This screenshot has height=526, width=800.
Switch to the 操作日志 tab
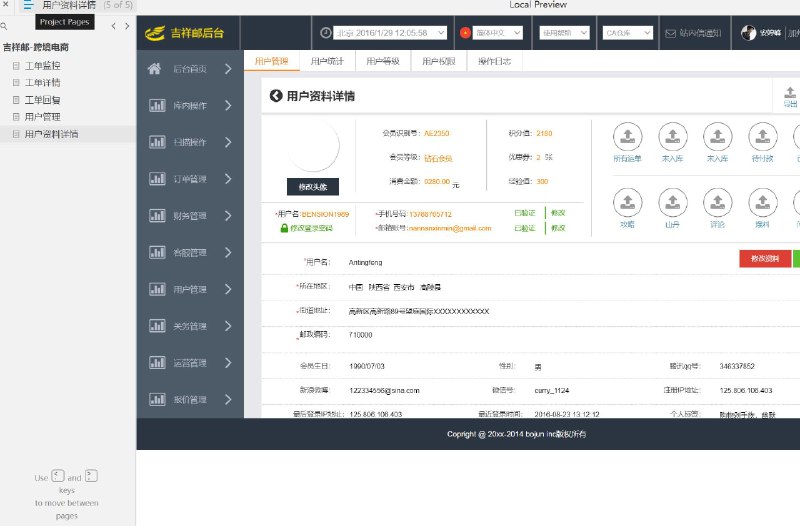tap(494, 61)
